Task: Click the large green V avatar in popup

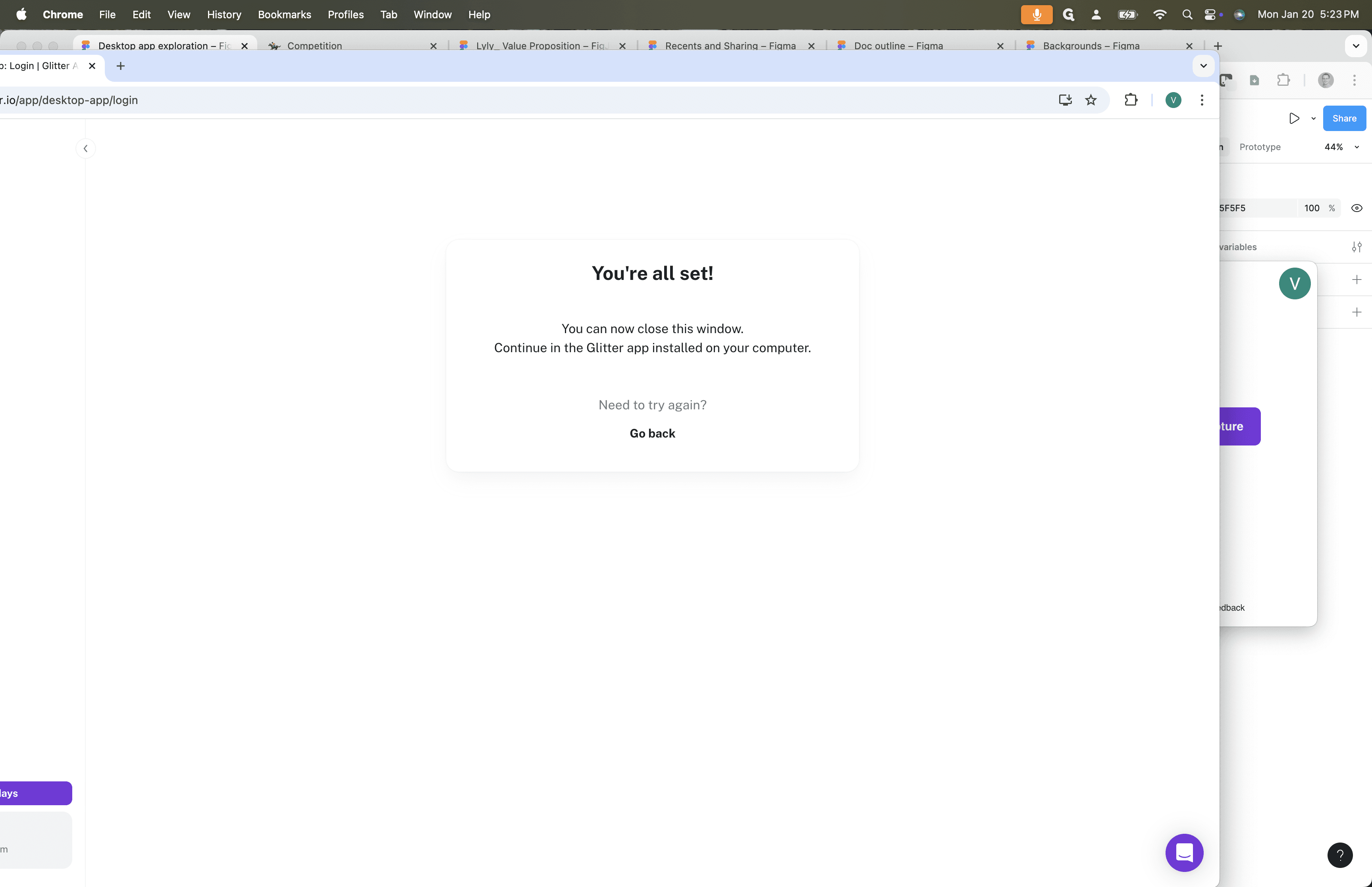Action: 1294,283
